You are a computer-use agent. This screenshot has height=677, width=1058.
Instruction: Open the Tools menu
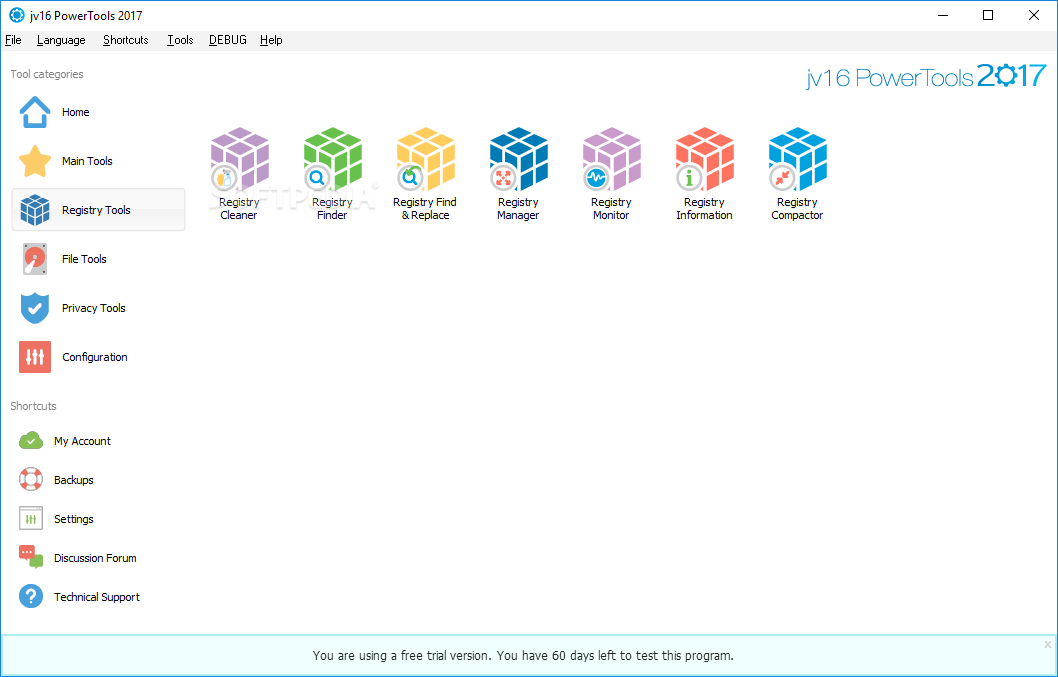click(x=180, y=40)
